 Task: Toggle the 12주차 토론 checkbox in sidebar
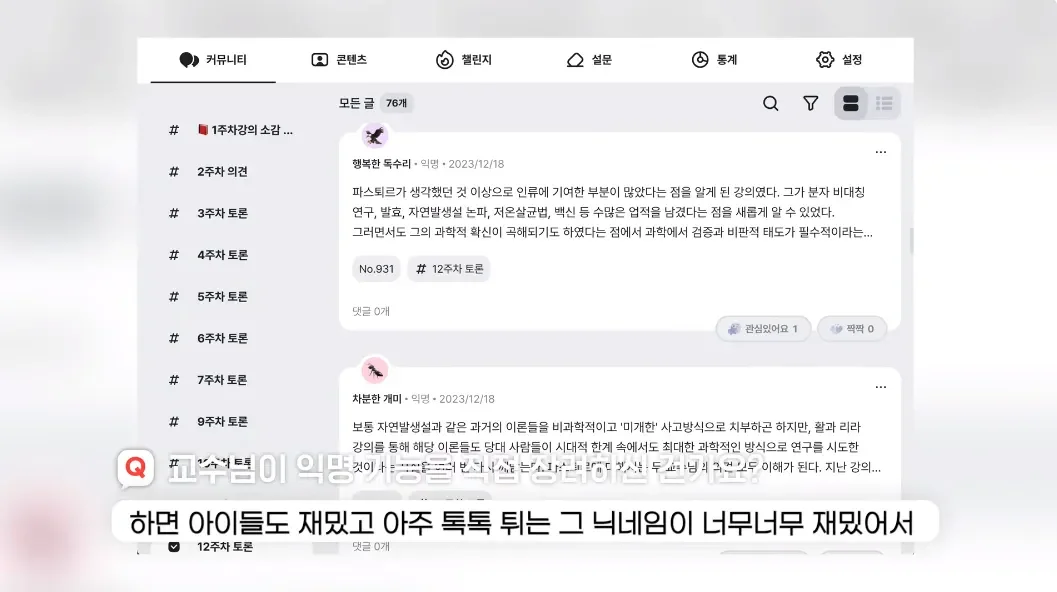(174, 547)
